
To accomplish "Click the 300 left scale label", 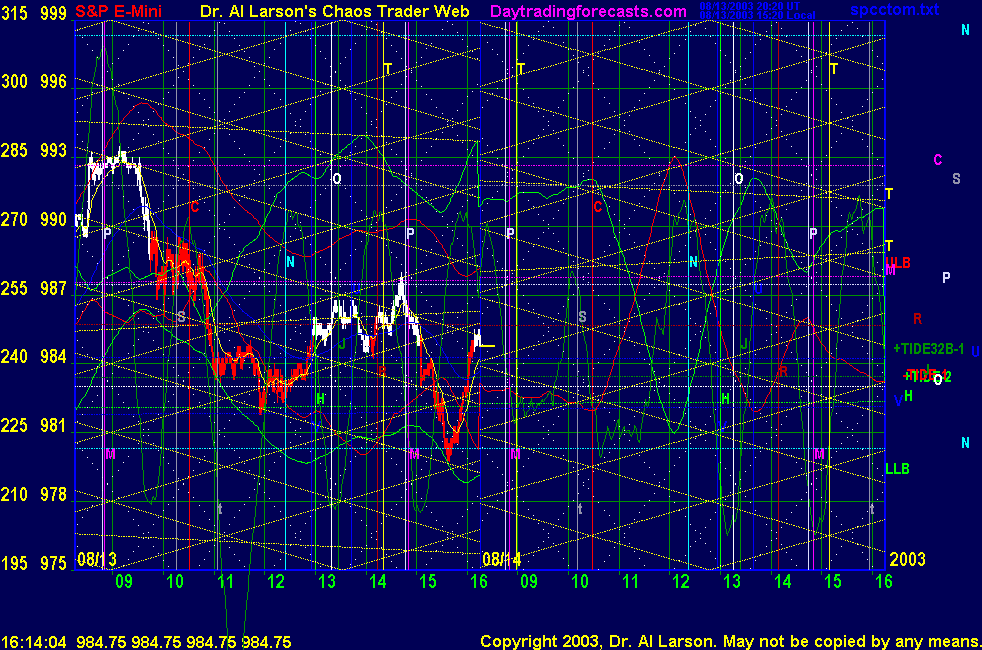I will [14, 81].
